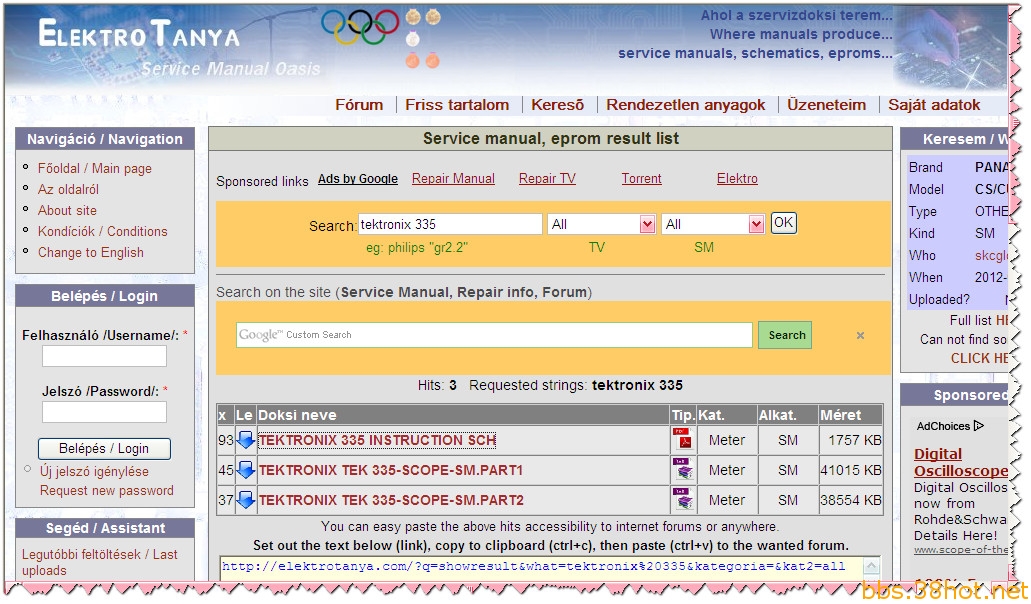Open Legutóbbi feltöltések / Last uploads link
Viewport: 1031px width, 604px height.
[x=99, y=563]
